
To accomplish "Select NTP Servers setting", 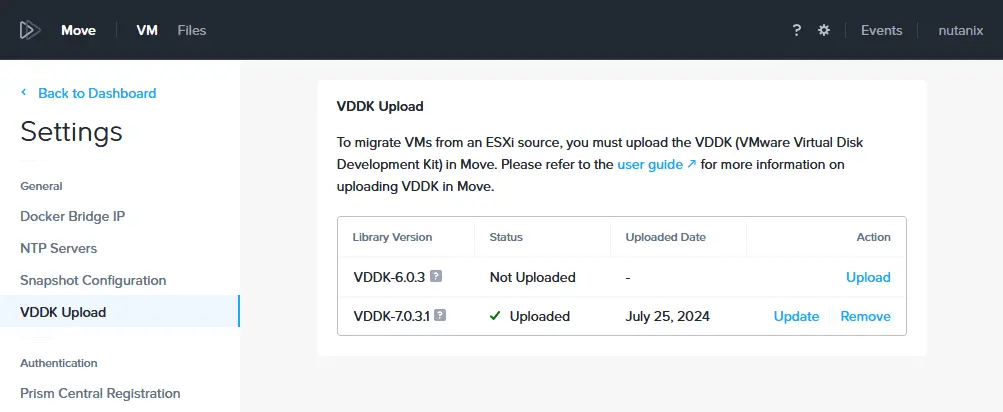I will coord(59,248).
